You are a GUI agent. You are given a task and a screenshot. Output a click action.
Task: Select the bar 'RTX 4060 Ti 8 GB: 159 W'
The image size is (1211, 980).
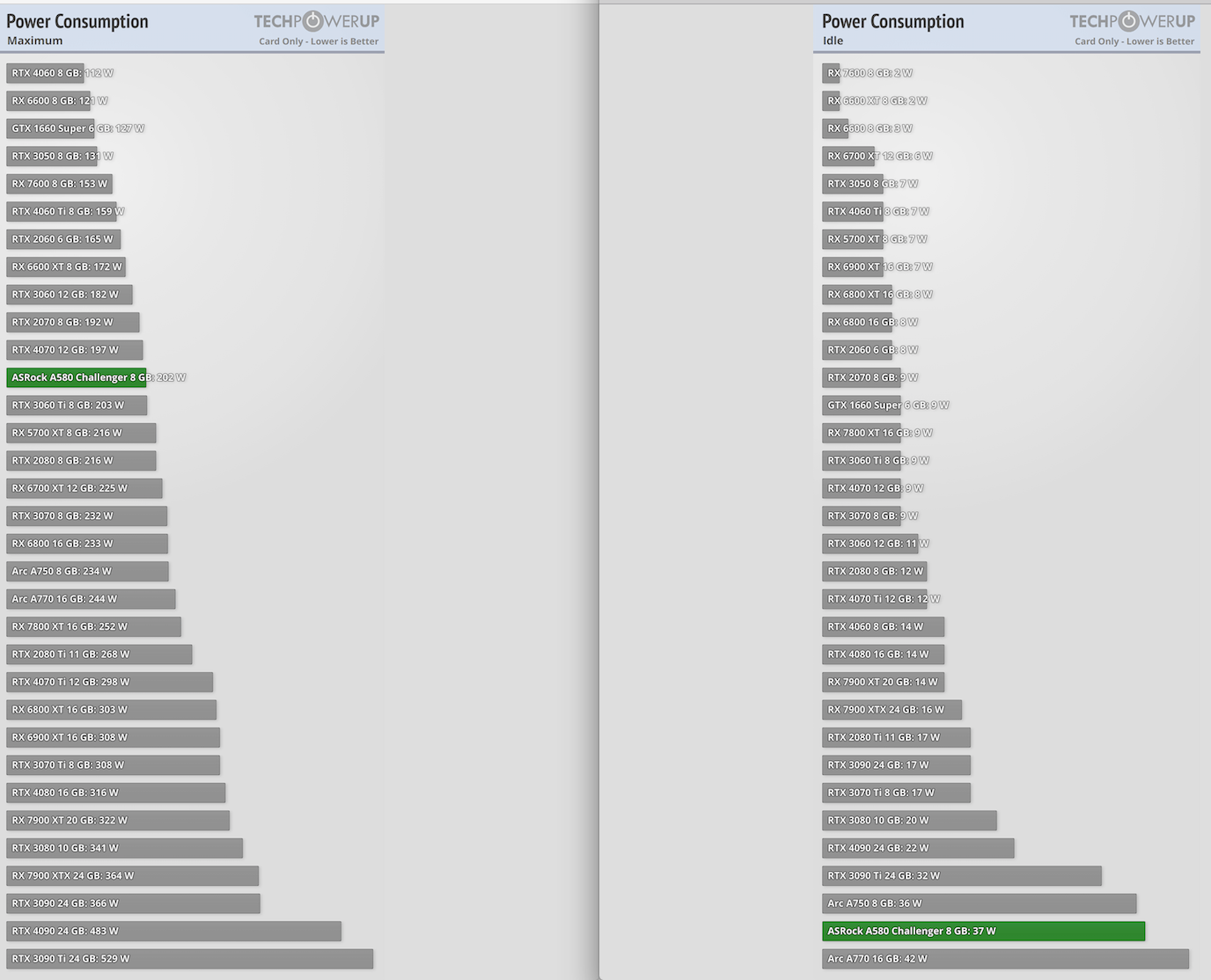point(62,211)
